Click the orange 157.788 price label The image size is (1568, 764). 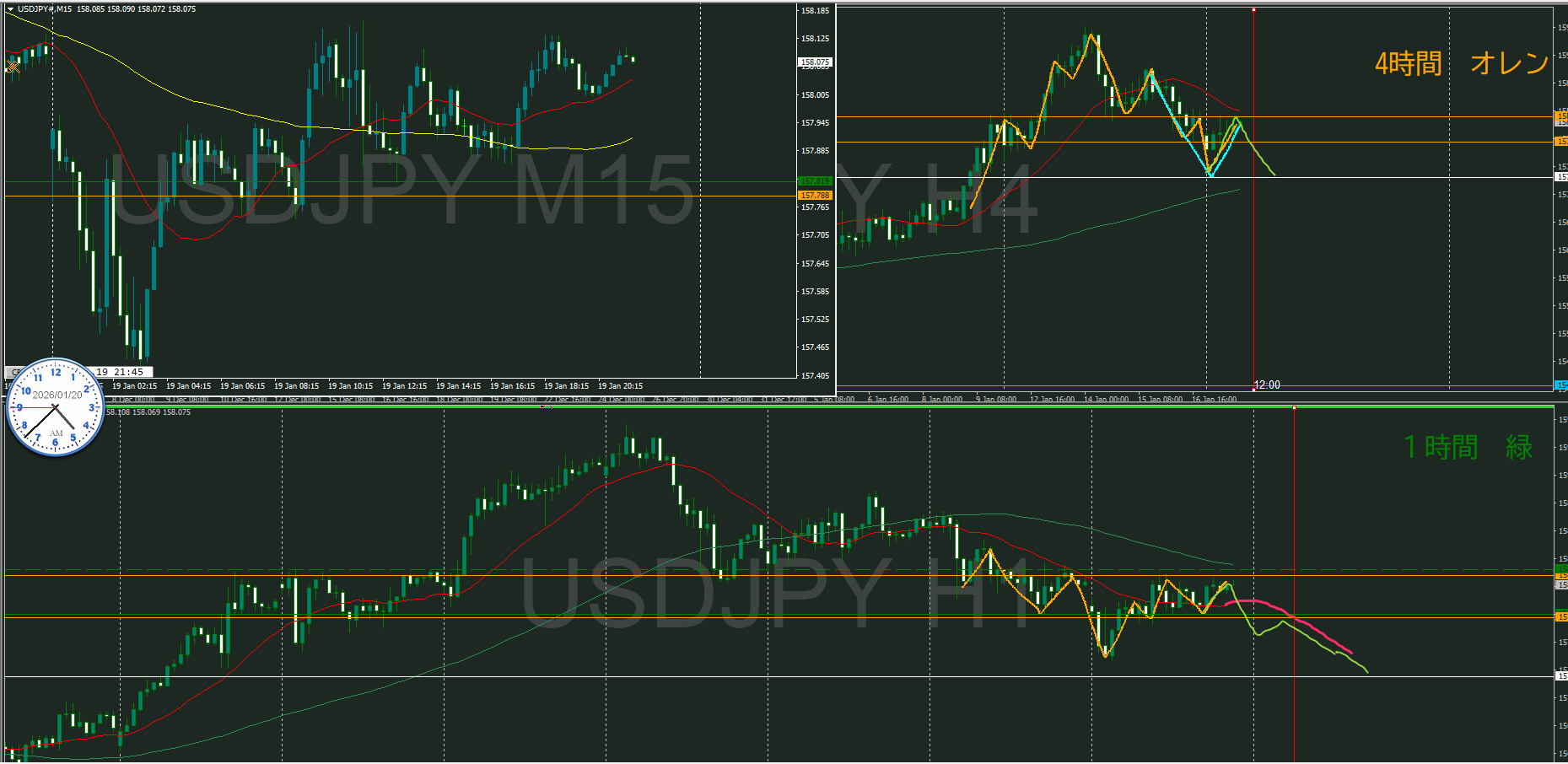[x=815, y=196]
